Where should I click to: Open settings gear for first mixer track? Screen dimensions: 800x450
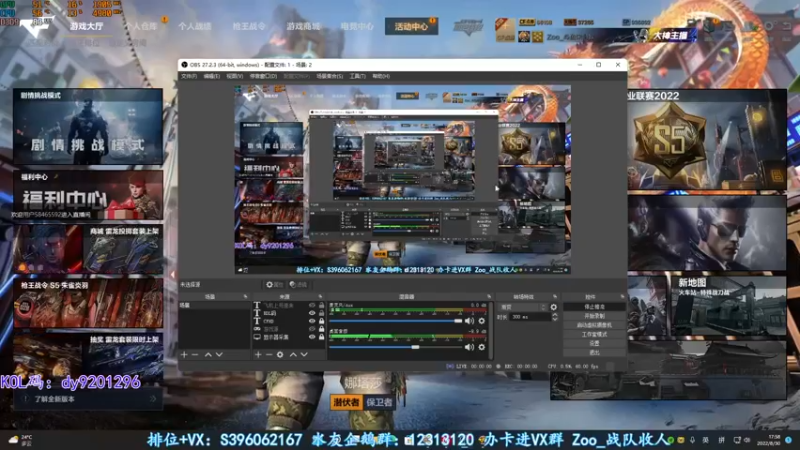coord(481,321)
